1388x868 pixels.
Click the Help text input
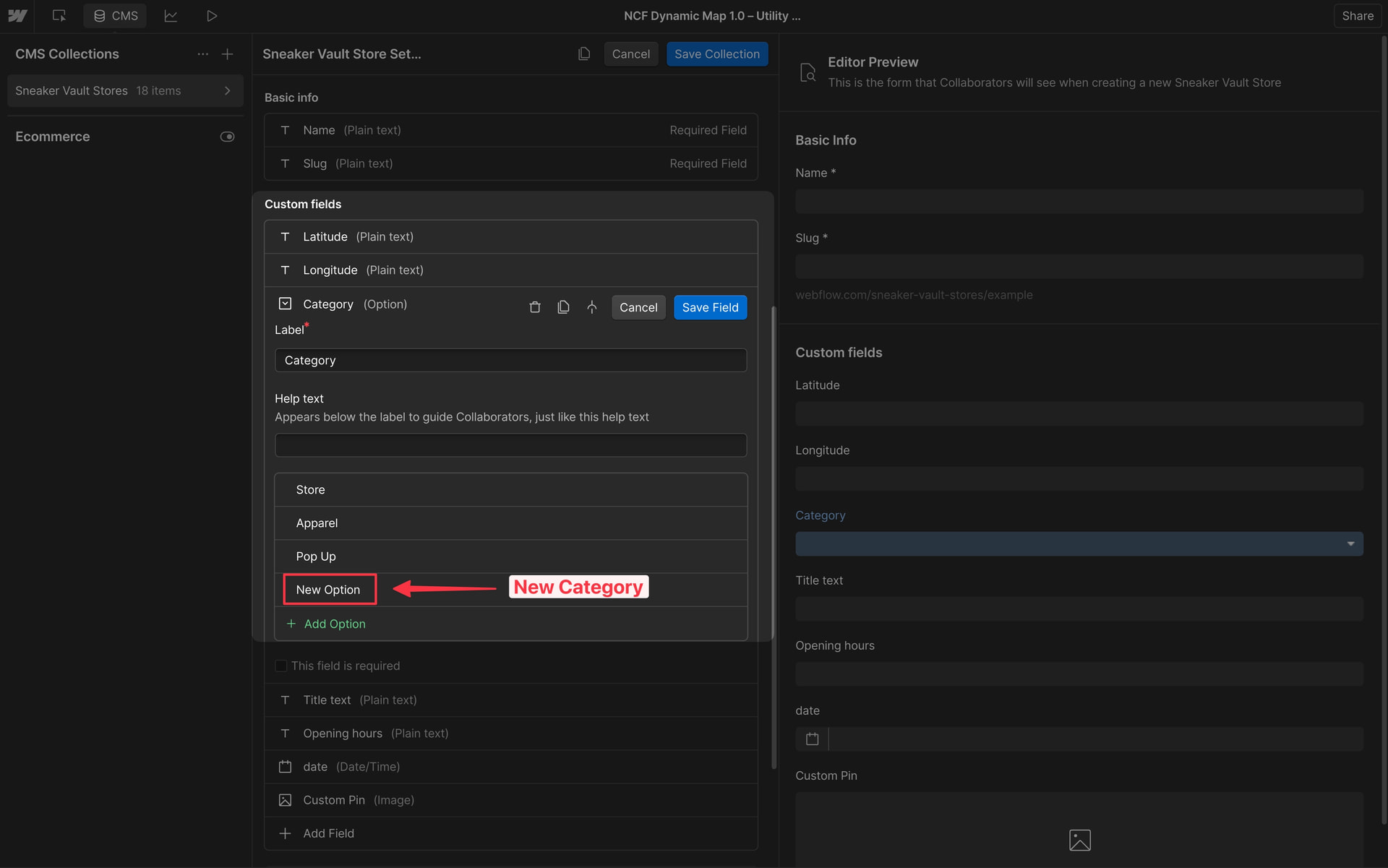tap(511, 445)
